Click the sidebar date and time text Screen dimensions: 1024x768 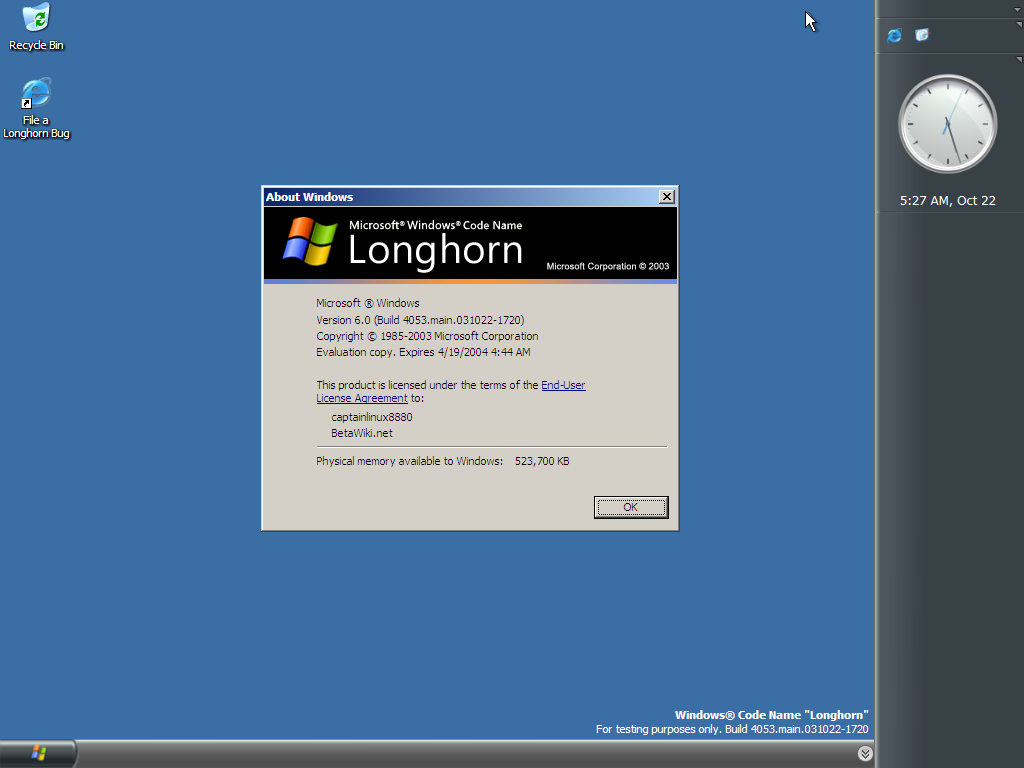pos(948,200)
